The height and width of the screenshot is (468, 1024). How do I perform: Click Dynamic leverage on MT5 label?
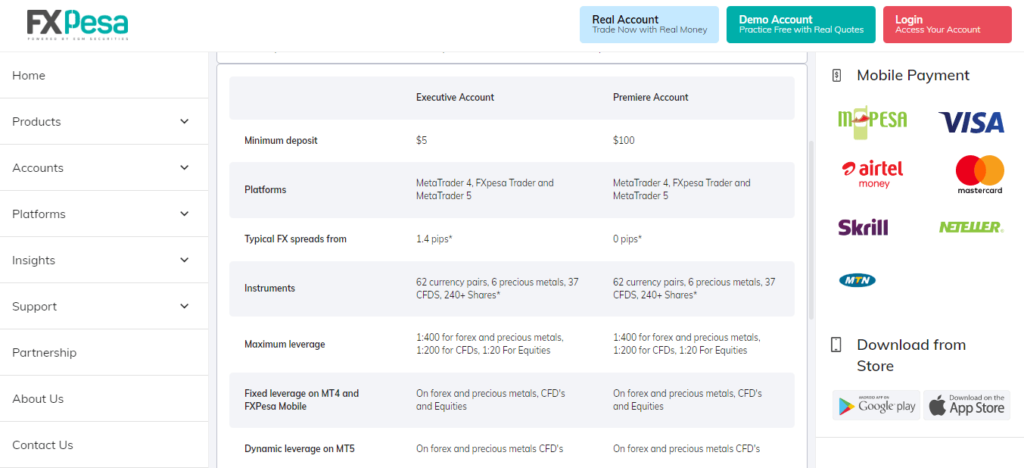[x=299, y=449]
